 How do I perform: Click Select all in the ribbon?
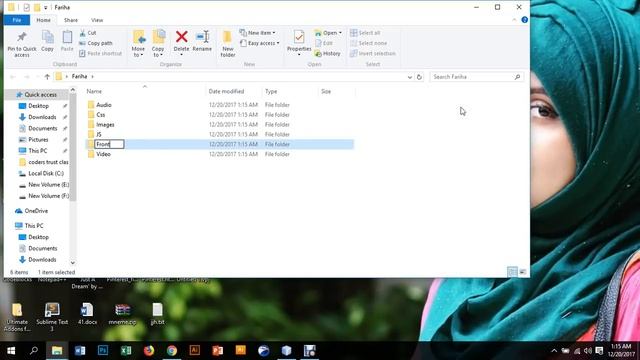(x=365, y=33)
